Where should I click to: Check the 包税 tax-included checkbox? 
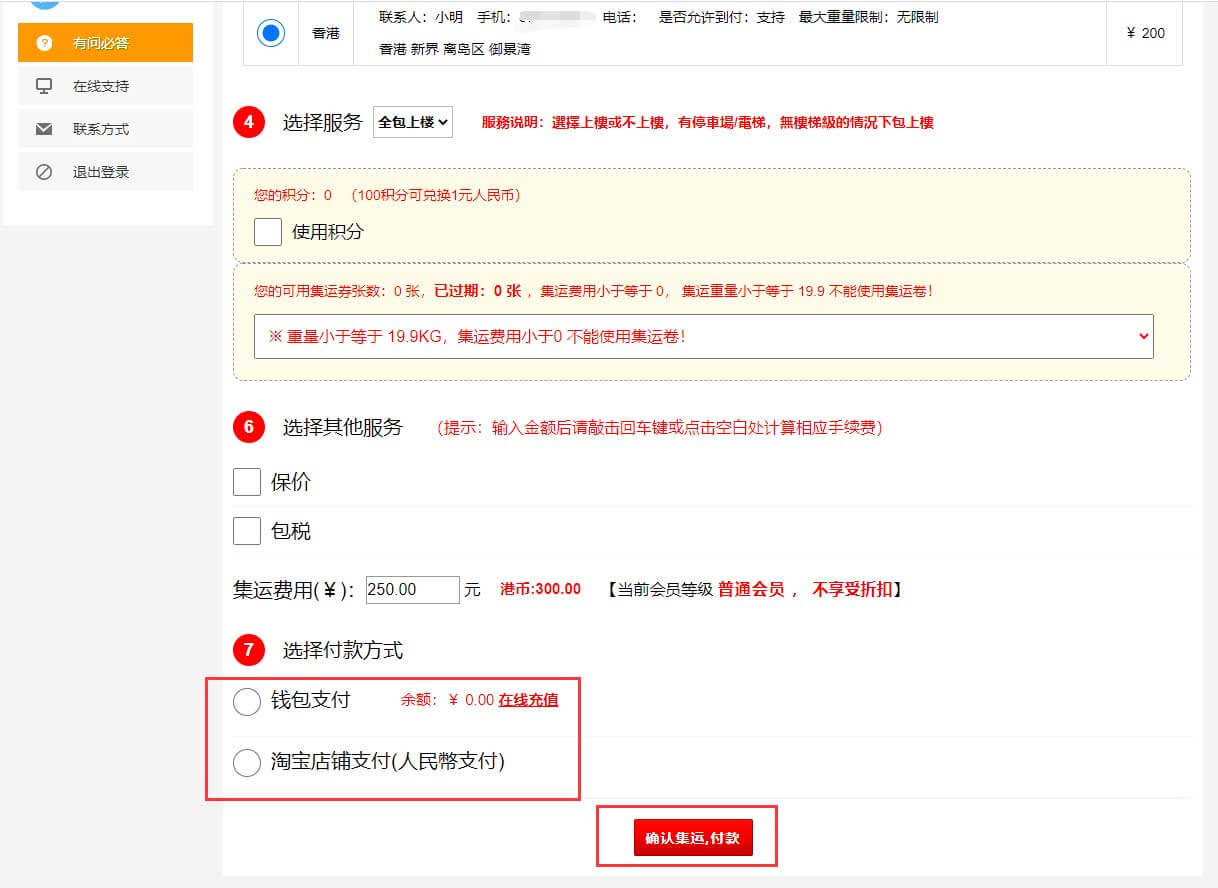coord(247,531)
